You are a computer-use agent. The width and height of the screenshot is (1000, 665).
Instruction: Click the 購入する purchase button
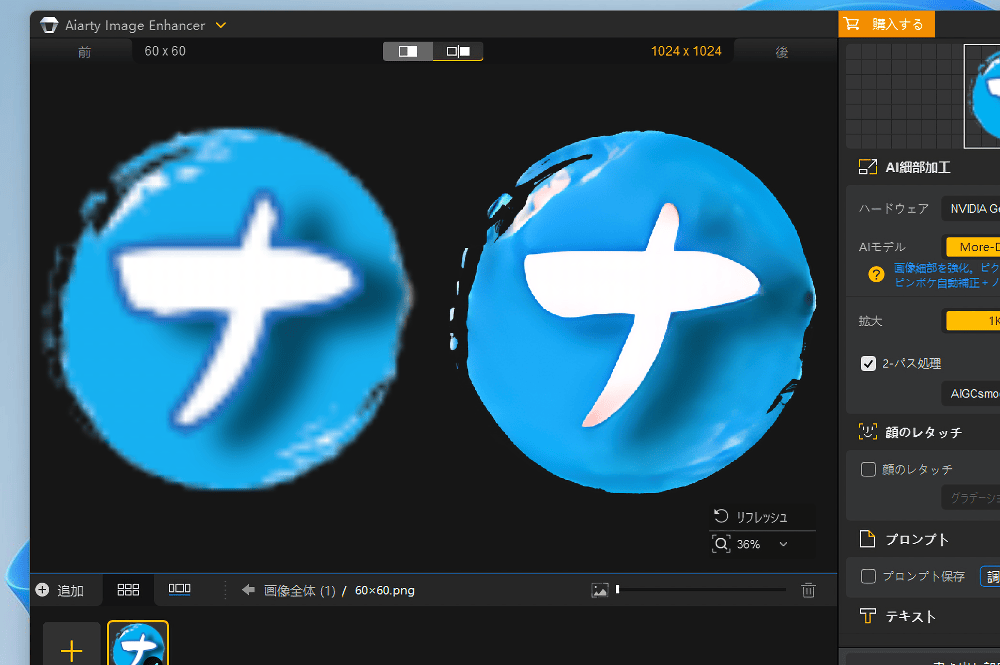[886, 24]
